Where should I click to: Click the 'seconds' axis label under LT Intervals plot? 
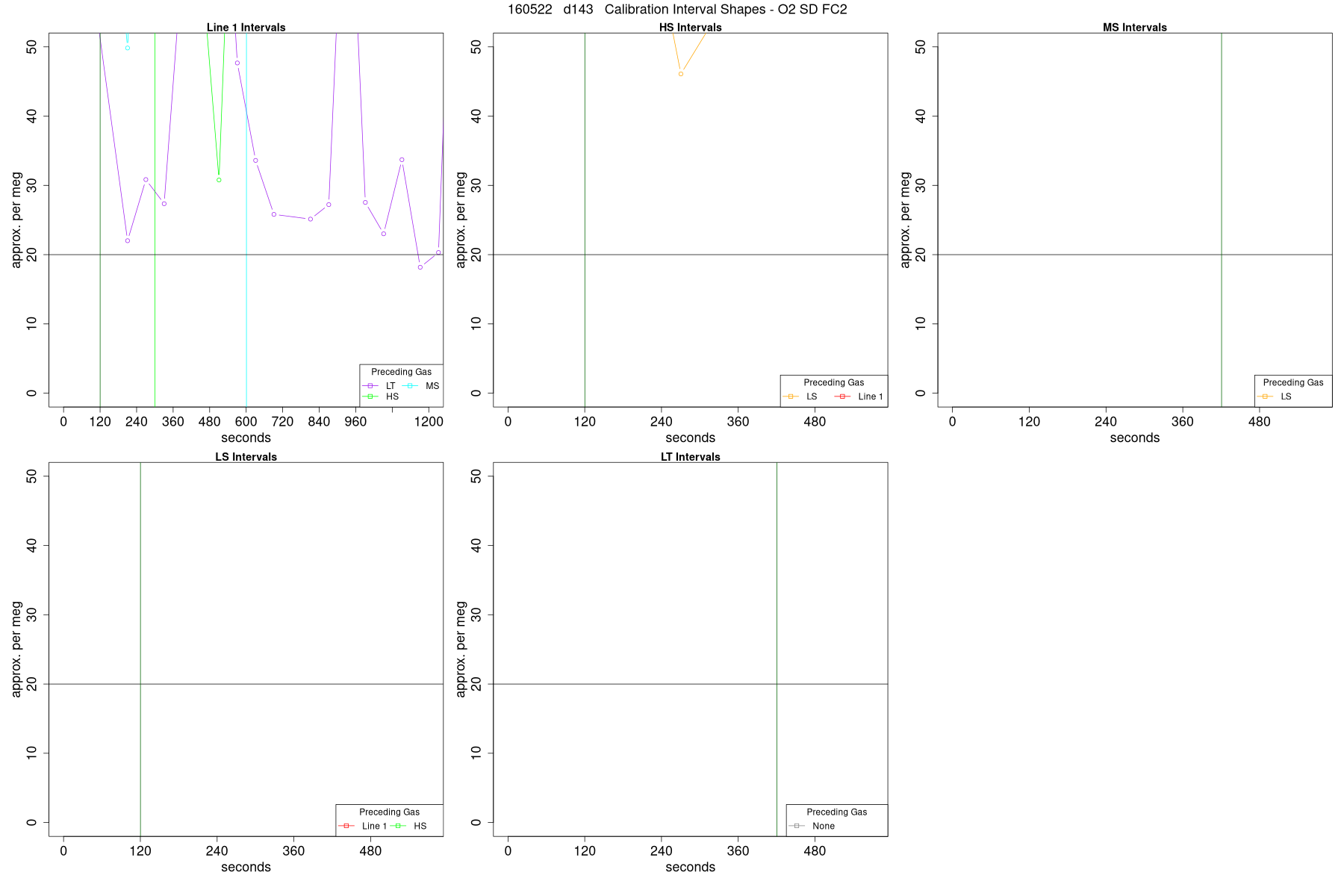pyautogui.click(x=690, y=867)
